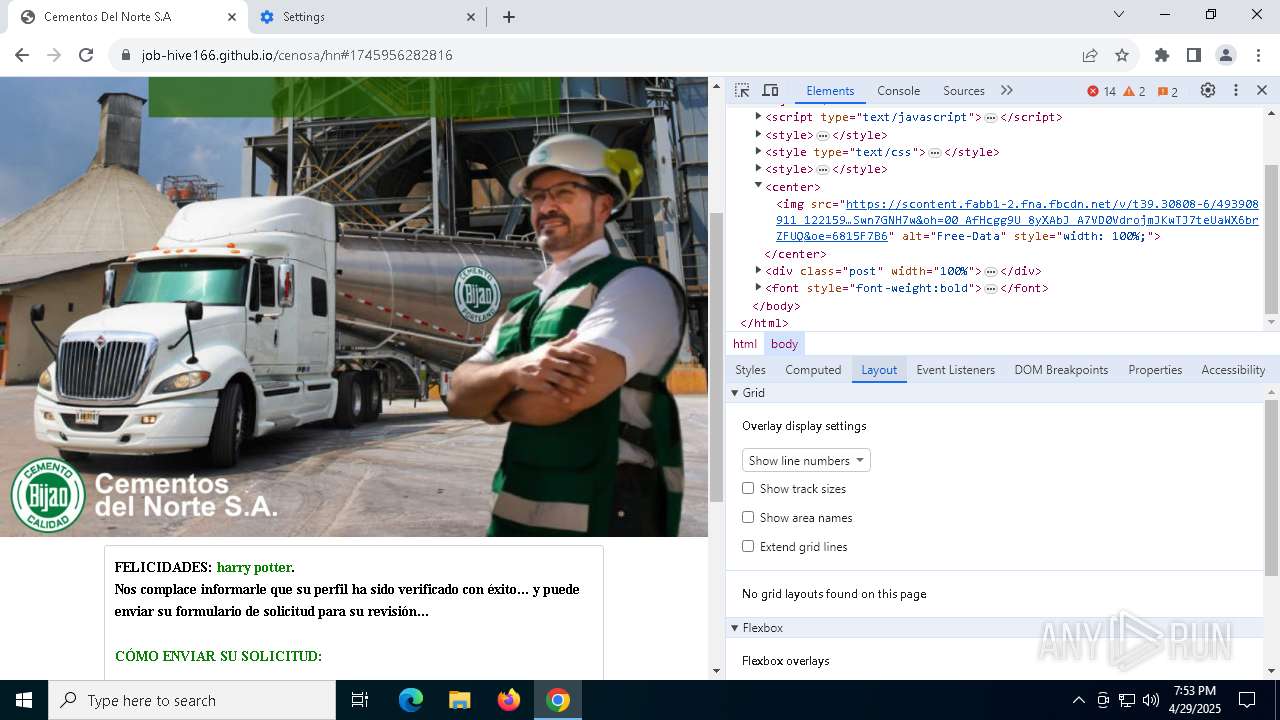Image resolution: width=1280 pixels, height=720 pixels.
Task: Switch to the Settings browser tab
Action: [369, 17]
